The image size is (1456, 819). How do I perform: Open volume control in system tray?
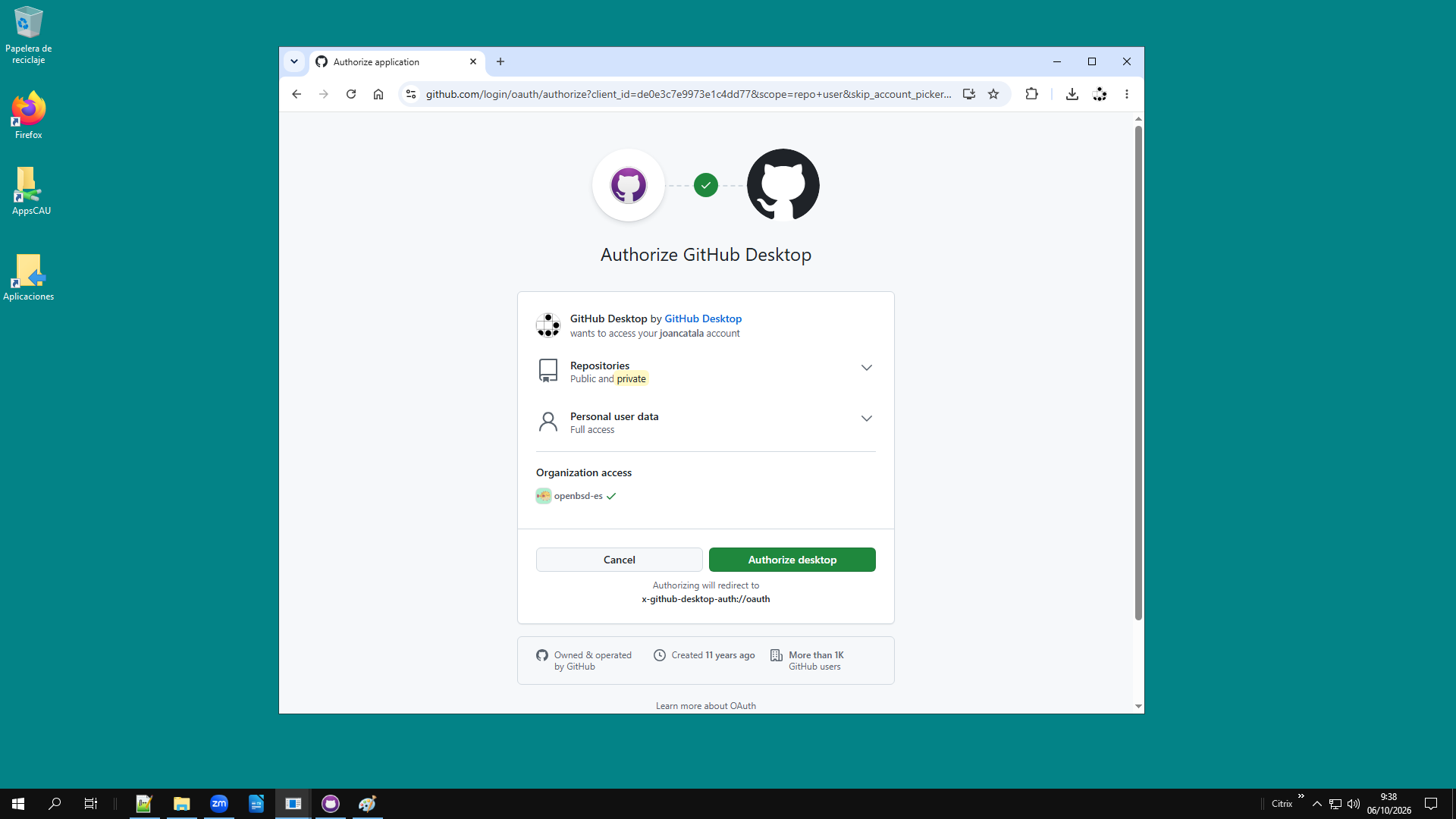click(1354, 804)
